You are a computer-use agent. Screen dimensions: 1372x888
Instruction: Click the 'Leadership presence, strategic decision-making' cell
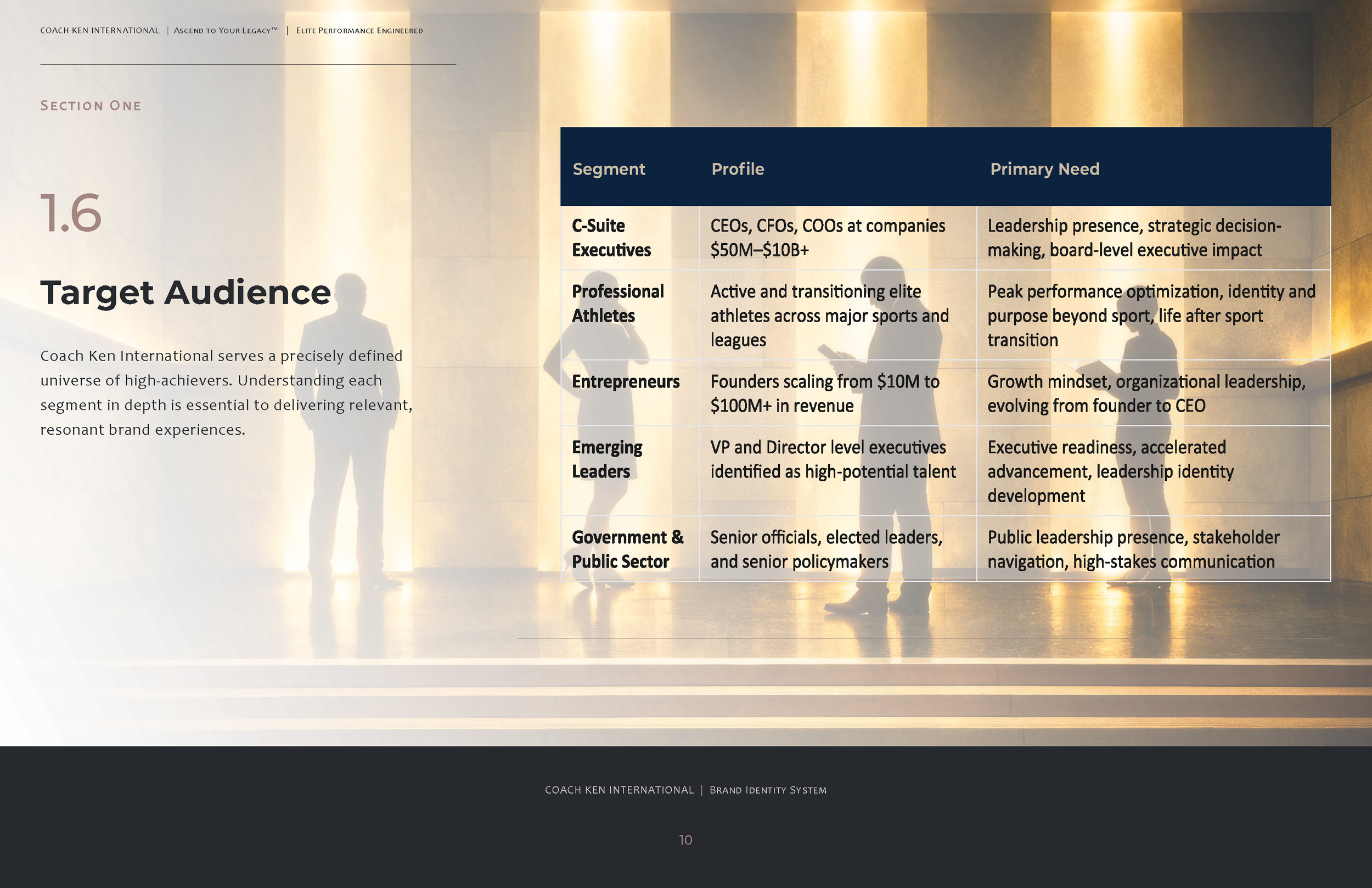tap(1154, 238)
